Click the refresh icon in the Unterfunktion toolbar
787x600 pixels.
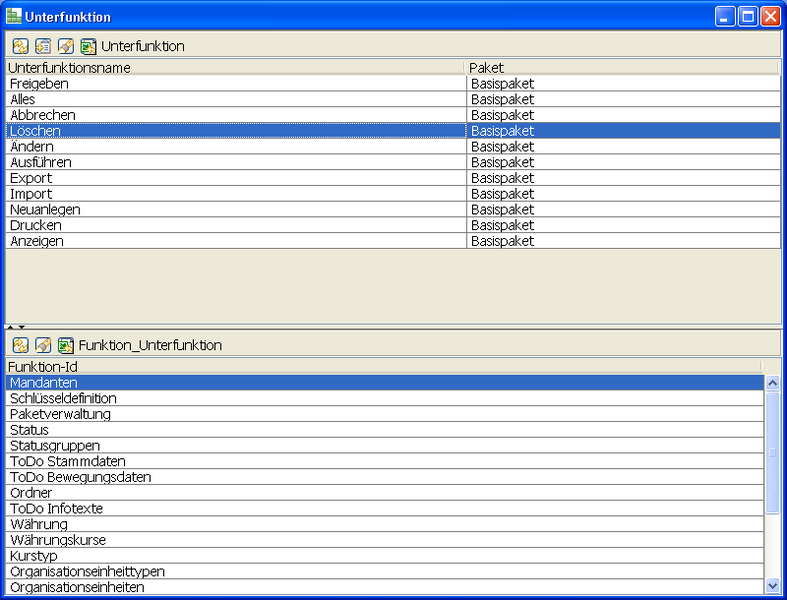(20, 46)
